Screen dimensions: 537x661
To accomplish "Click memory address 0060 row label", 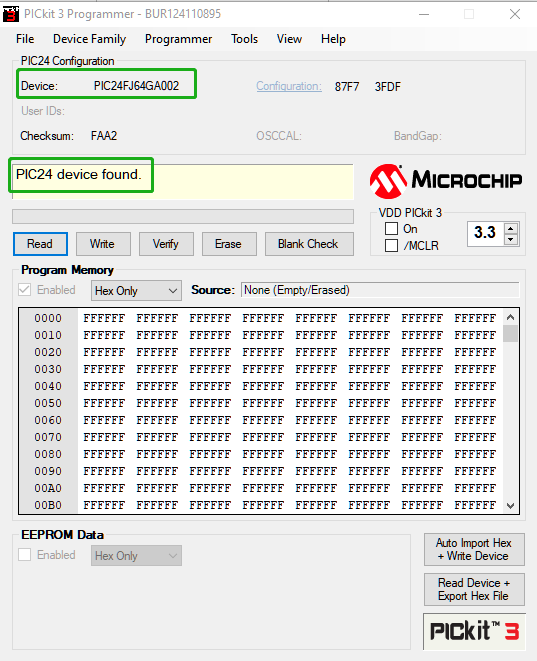I will pos(48,420).
